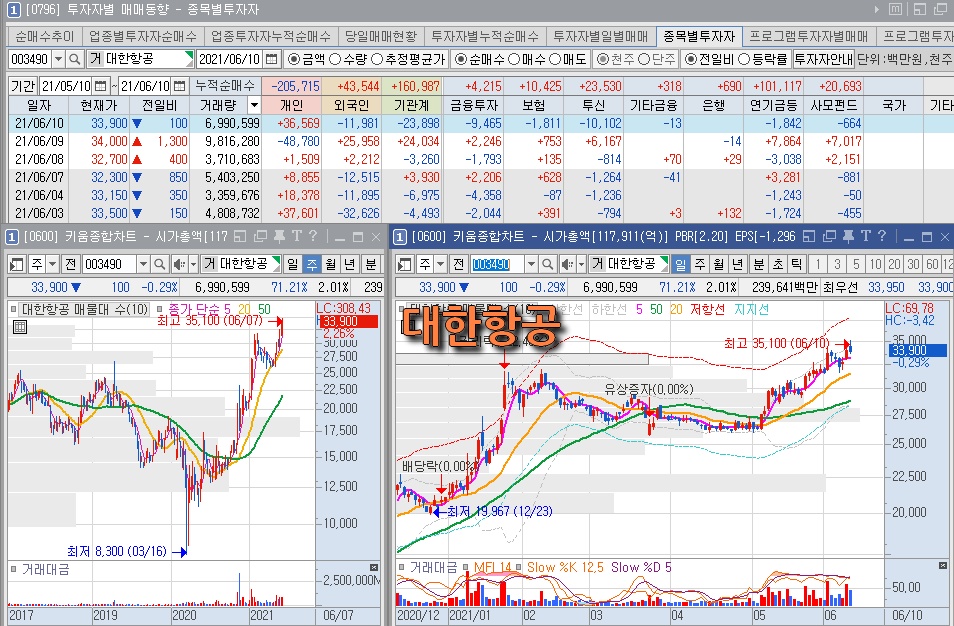Screen dimensions: 954x626
Task: Click the 외국인 column header
Action: click(352, 105)
